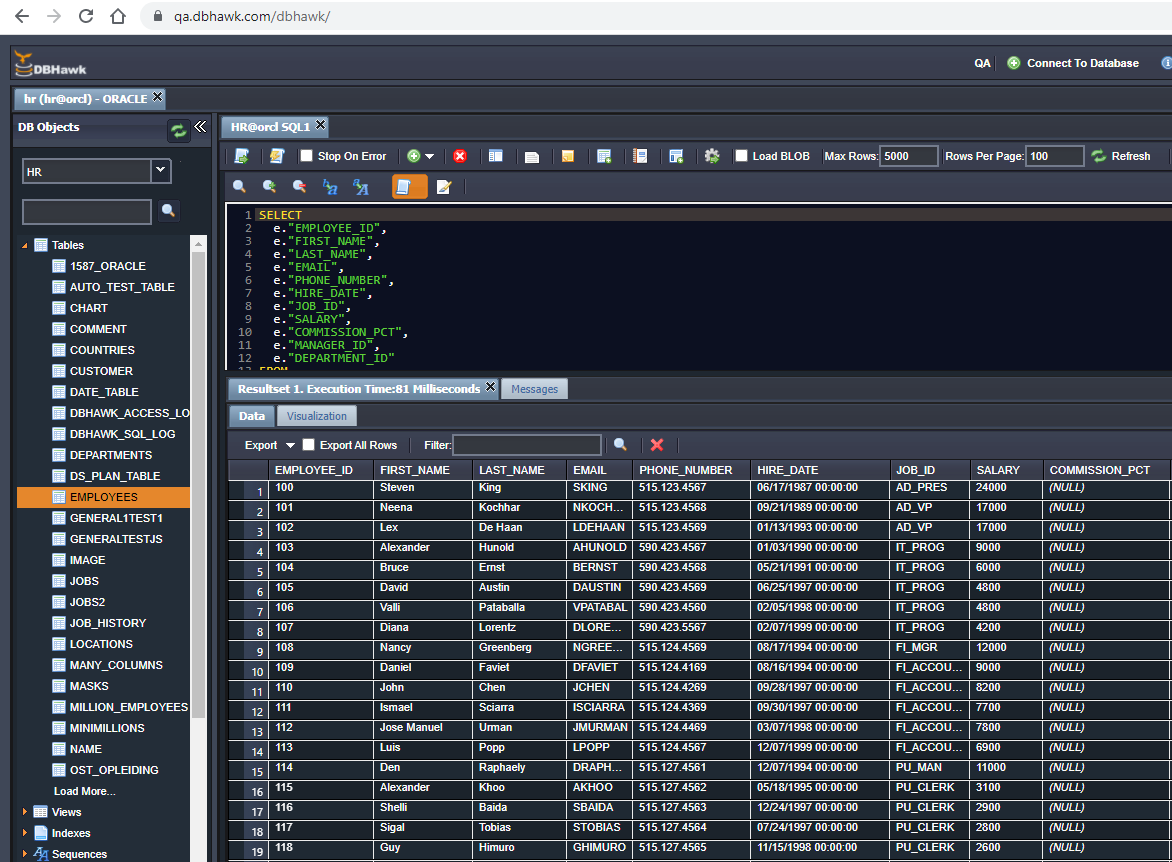1172x862 pixels.
Task: Close the HR@orcl SQL1 tab
Action: coord(321,125)
